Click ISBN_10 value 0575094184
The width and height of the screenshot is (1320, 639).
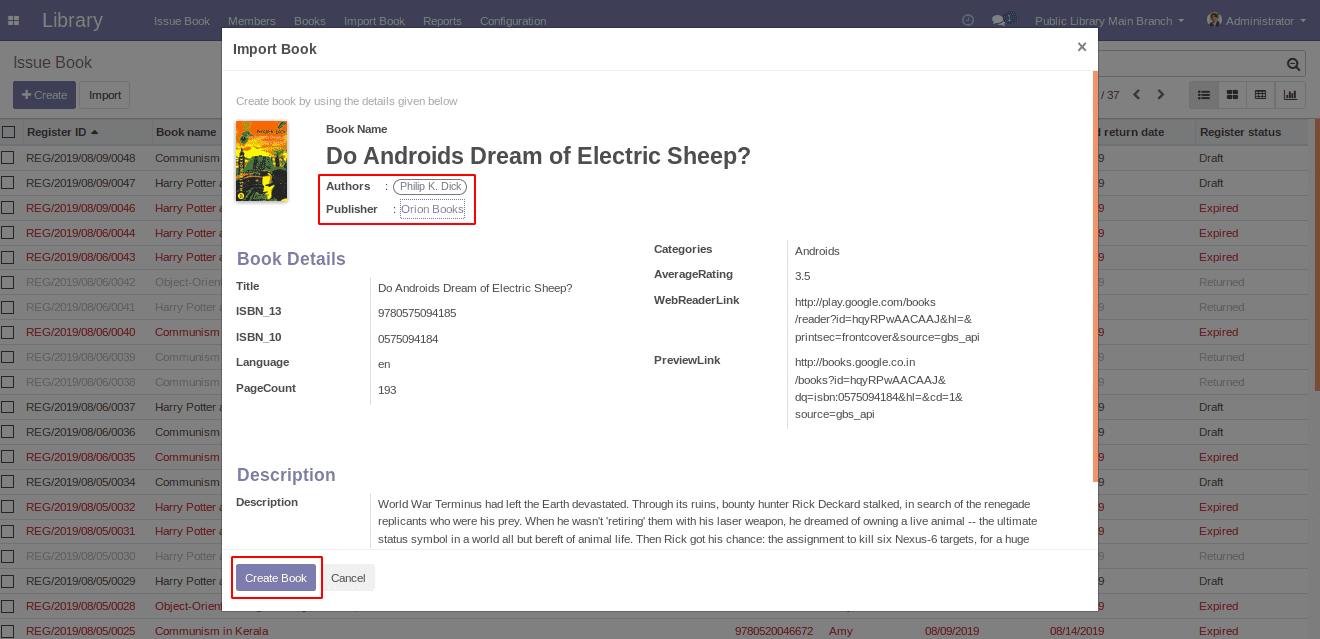tap(408, 339)
